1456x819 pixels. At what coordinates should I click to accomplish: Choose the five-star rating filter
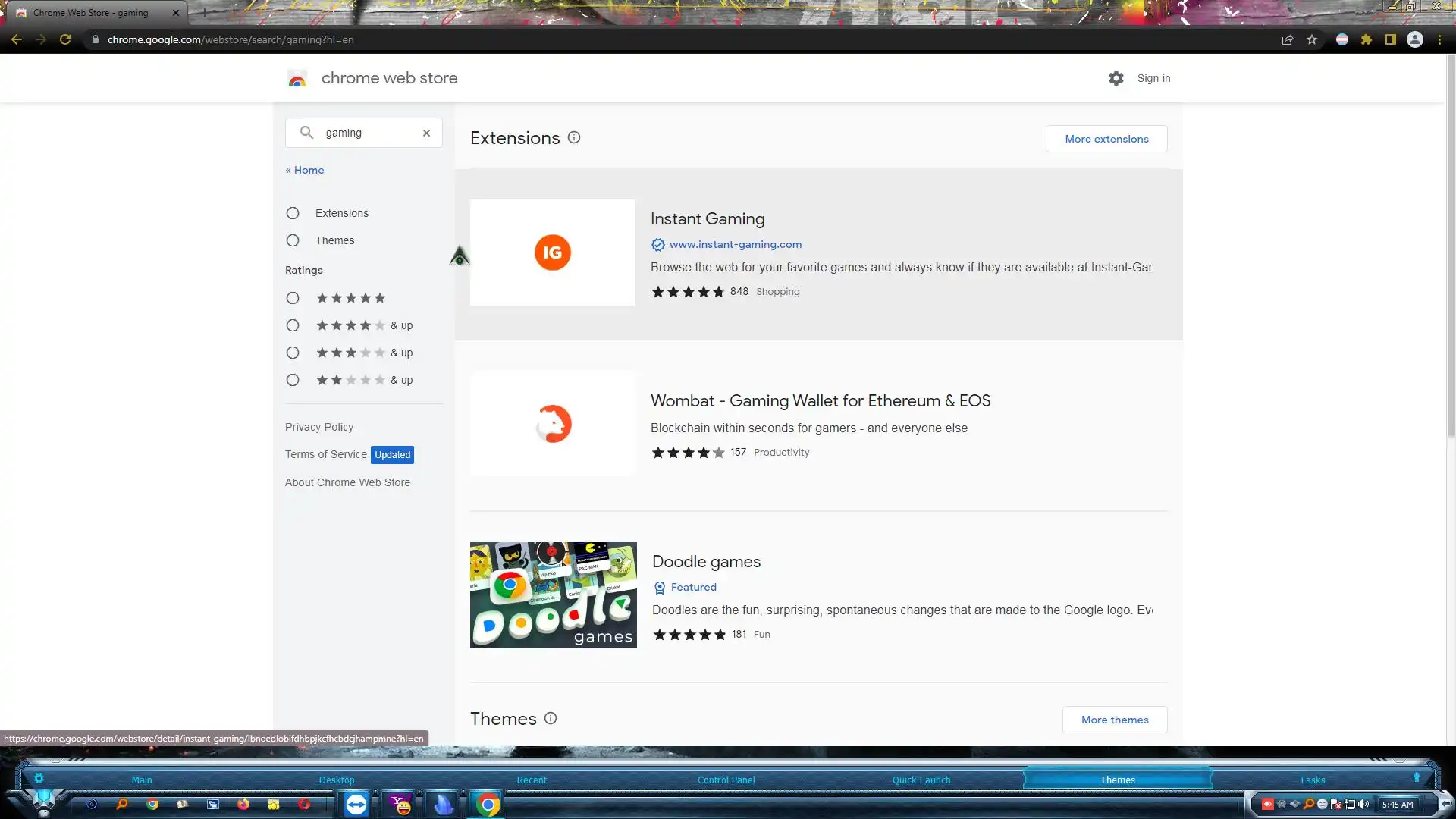293,298
